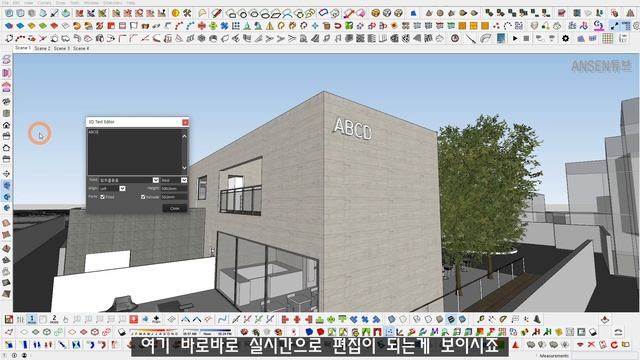This screenshot has width=640, height=360.
Task: Switch to the Scene 1 tab
Action: click(x=23, y=48)
